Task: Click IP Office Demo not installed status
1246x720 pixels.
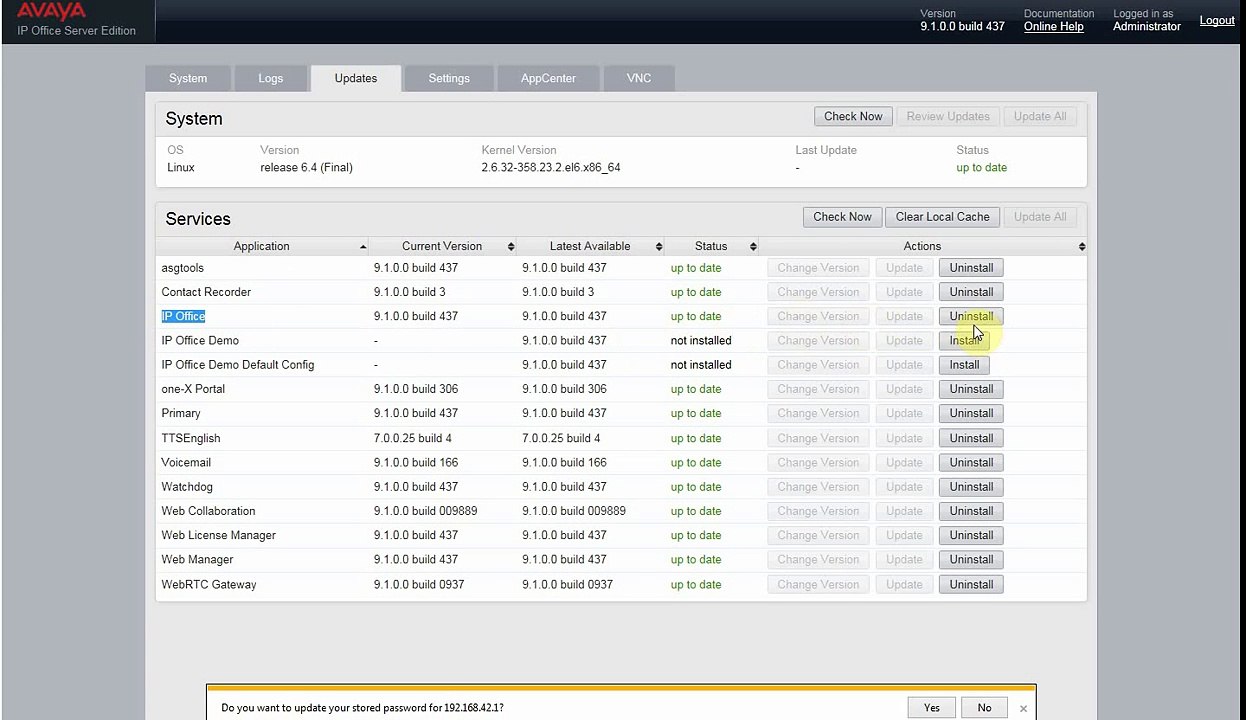Action: (x=701, y=340)
